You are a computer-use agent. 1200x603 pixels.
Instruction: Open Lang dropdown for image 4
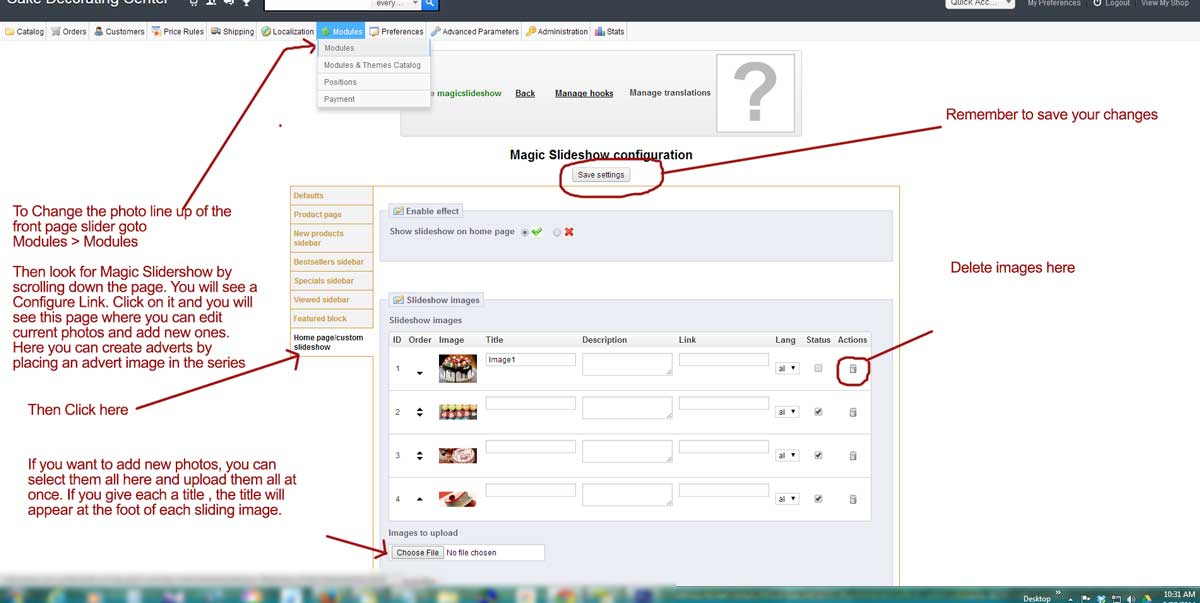click(x=787, y=499)
